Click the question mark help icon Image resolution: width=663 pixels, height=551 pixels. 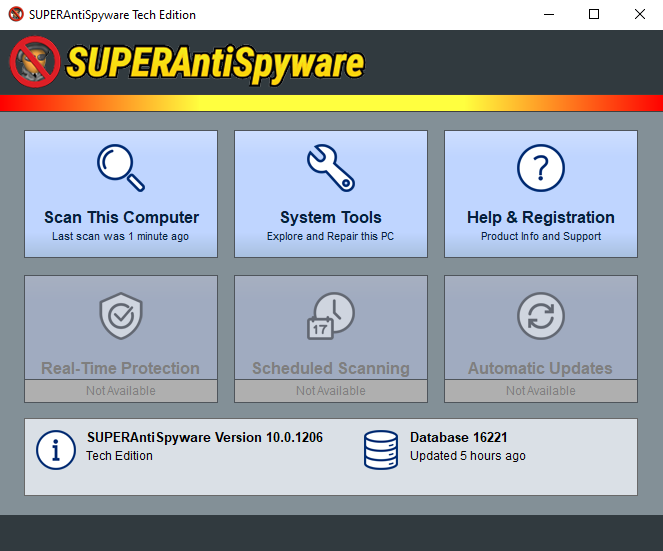click(x=540, y=168)
